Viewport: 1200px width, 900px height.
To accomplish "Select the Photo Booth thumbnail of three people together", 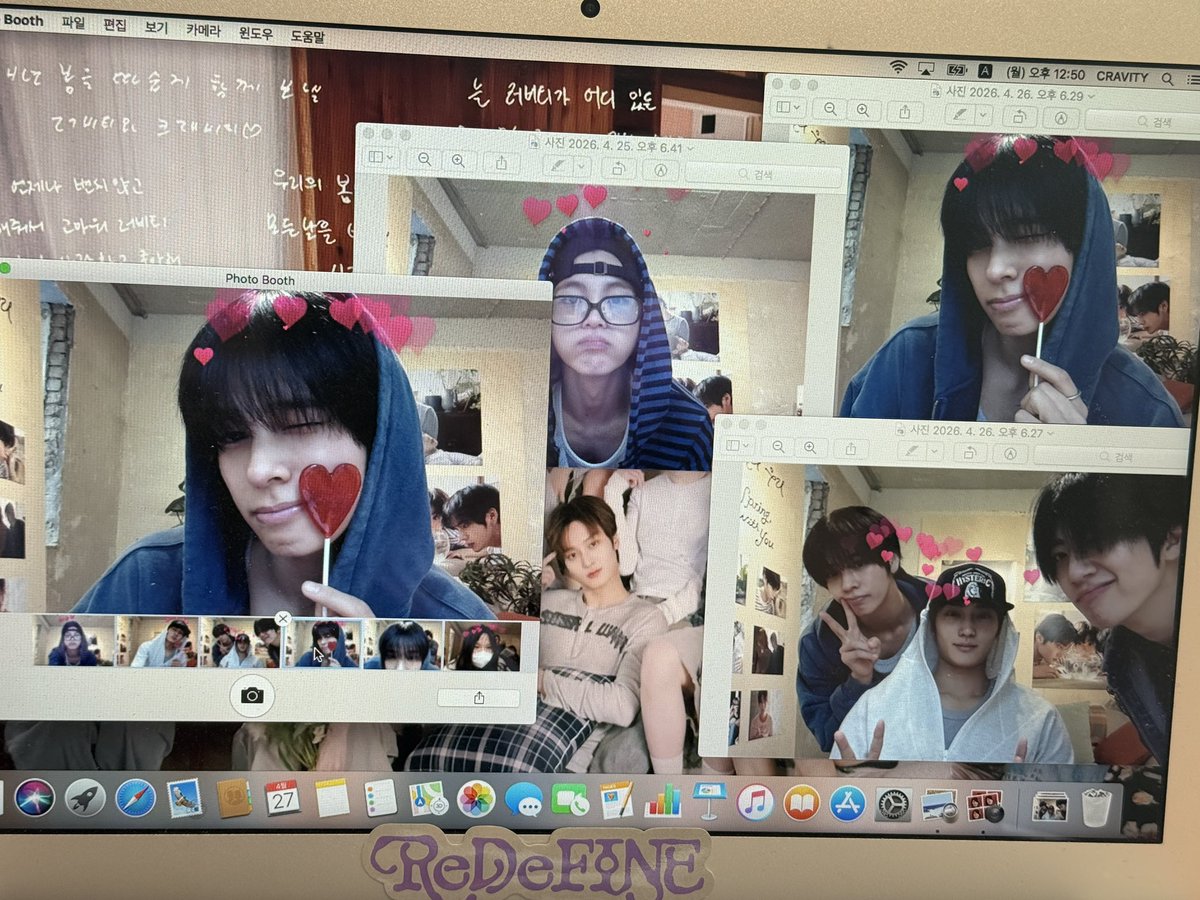I will click(240, 645).
